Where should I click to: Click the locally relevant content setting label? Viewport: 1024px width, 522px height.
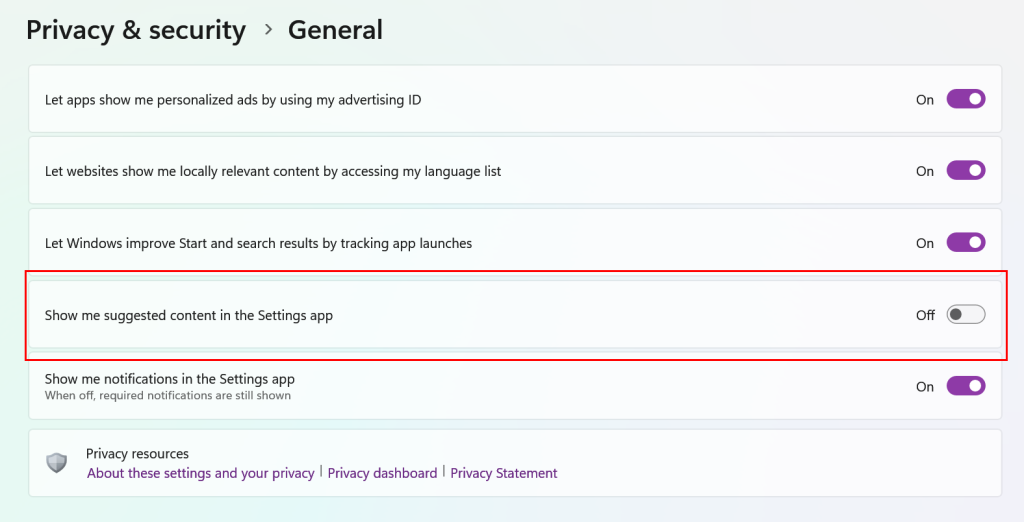273,171
